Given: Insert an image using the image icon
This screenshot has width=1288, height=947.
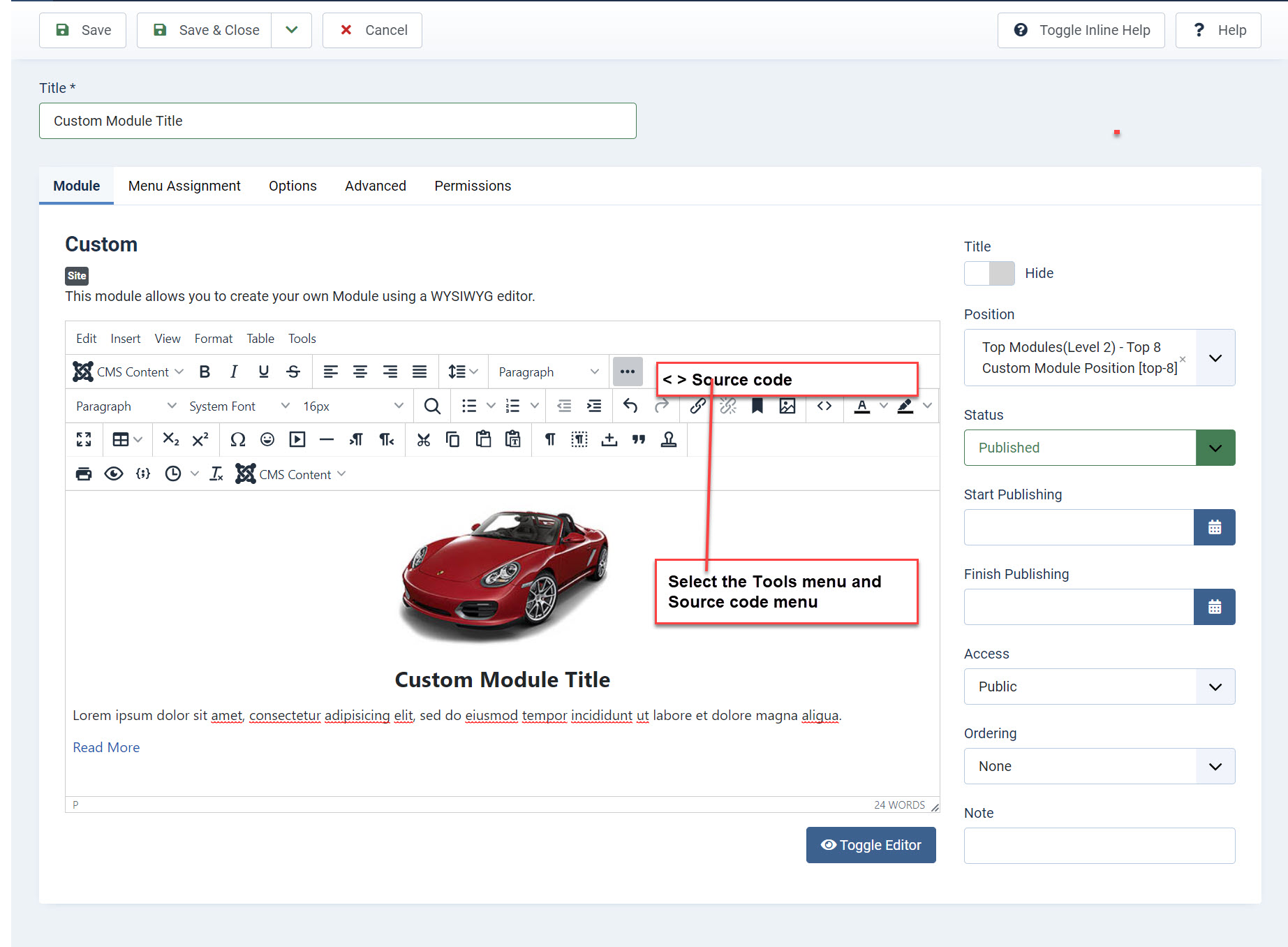Looking at the screenshot, I should [787, 406].
